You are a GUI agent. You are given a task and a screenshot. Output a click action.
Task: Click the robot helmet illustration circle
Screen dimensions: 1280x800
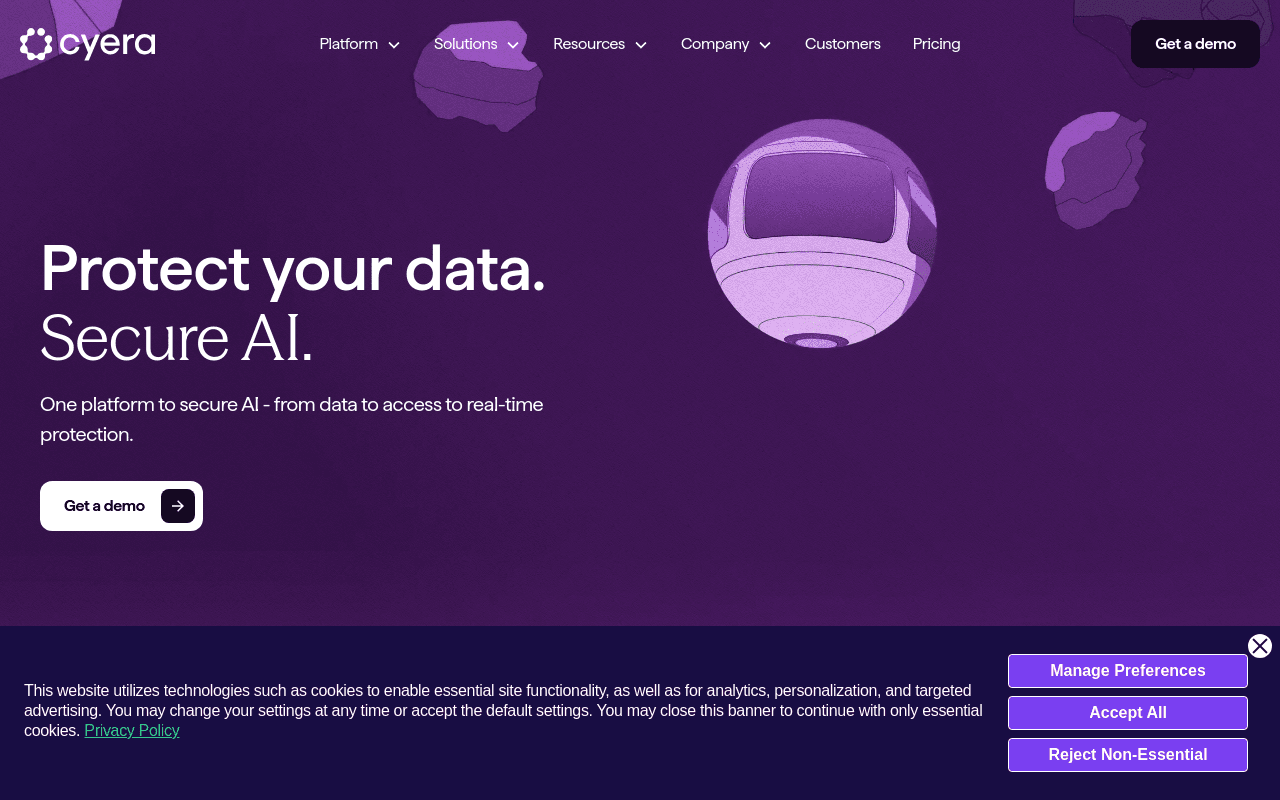[x=822, y=234]
